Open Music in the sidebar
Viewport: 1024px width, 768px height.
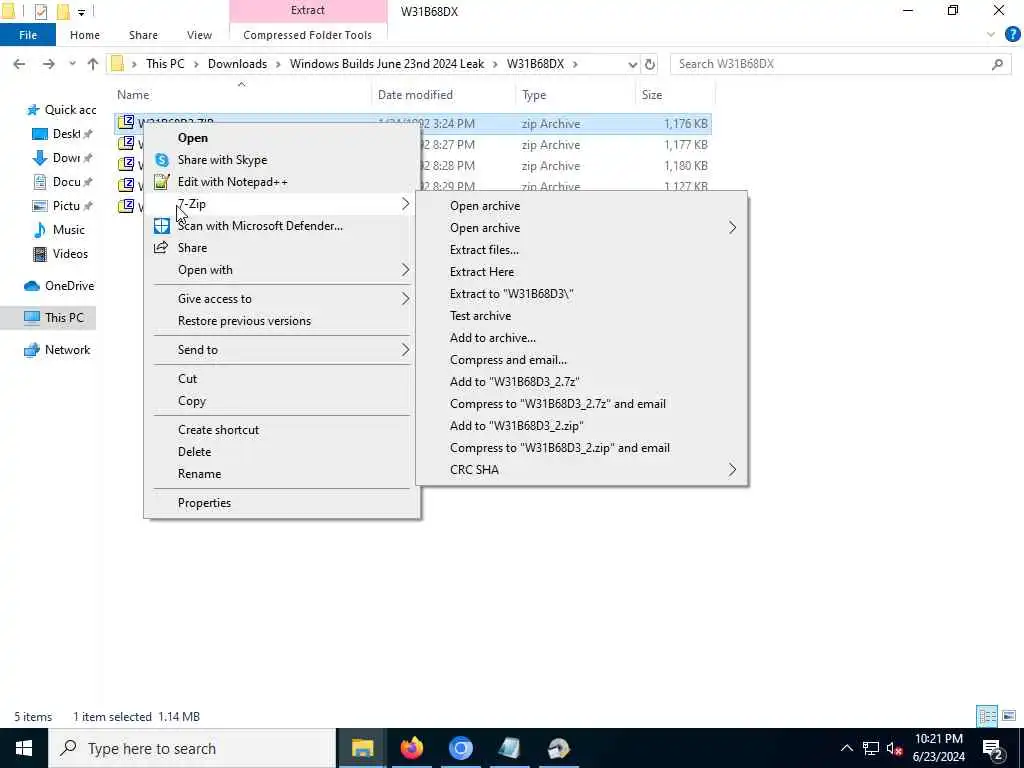pos(59,230)
